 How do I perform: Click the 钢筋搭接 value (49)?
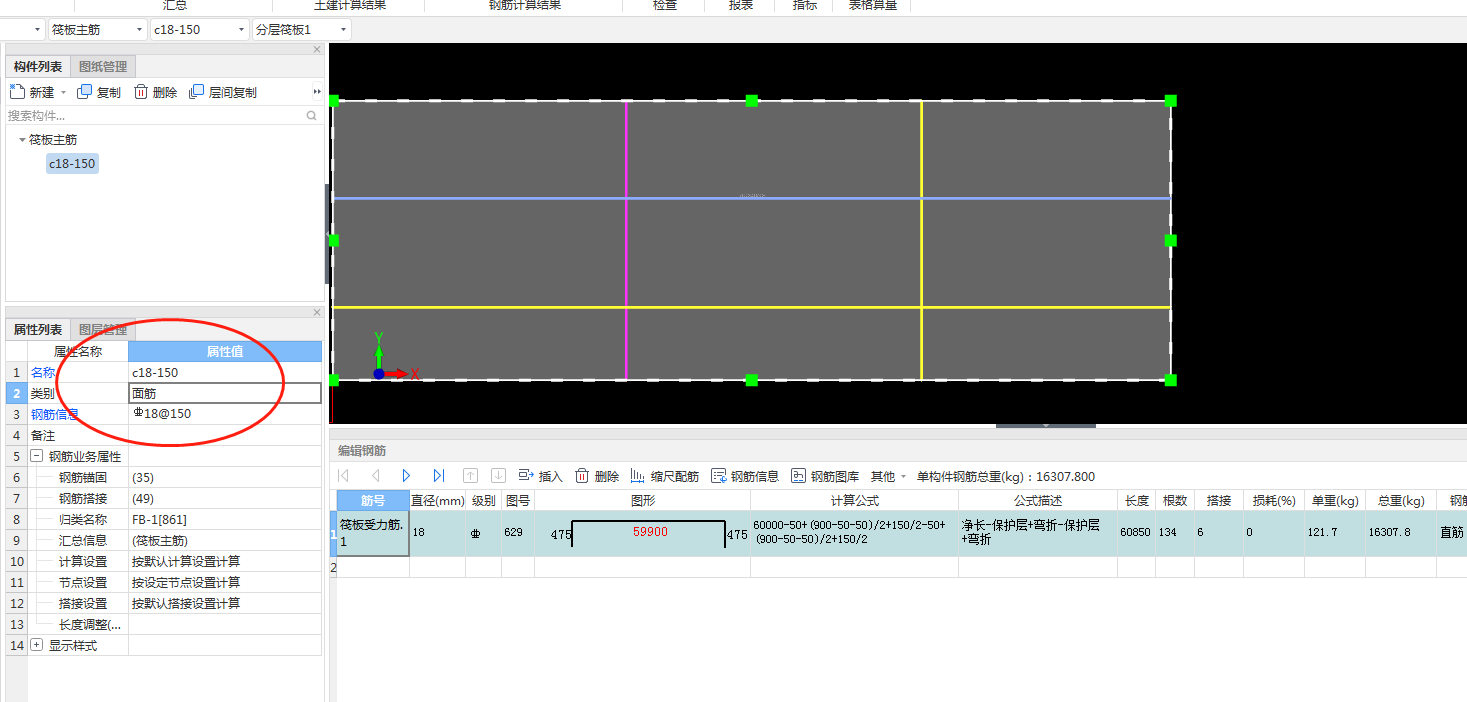pyautogui.click(x=225, y=498)
